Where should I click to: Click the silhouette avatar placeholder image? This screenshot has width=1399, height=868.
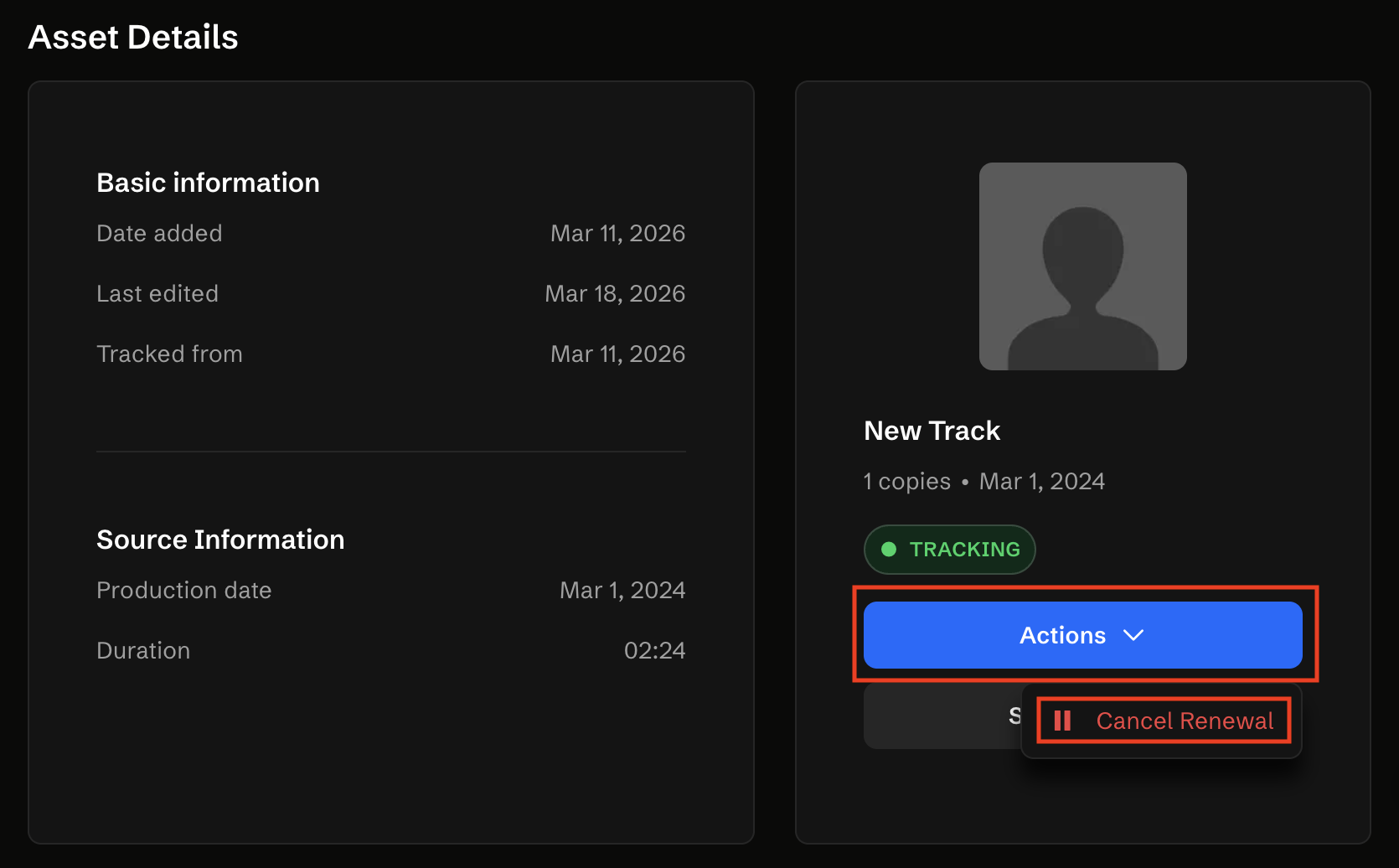coord(1082,266)
